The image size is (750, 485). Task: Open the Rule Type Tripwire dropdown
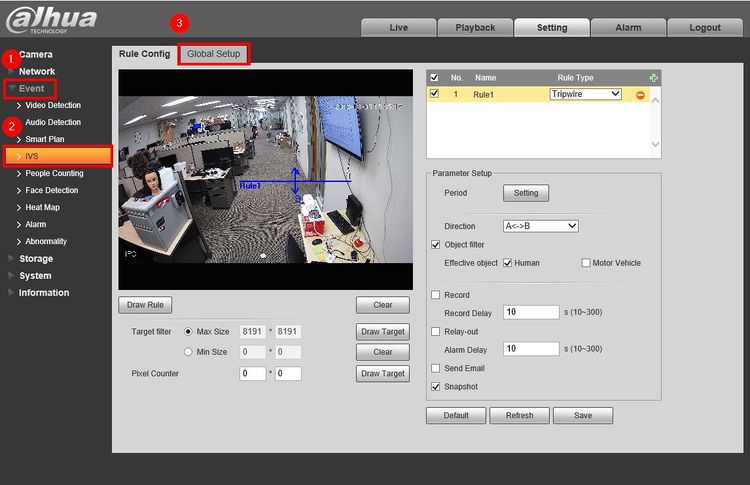coord(585,94)
